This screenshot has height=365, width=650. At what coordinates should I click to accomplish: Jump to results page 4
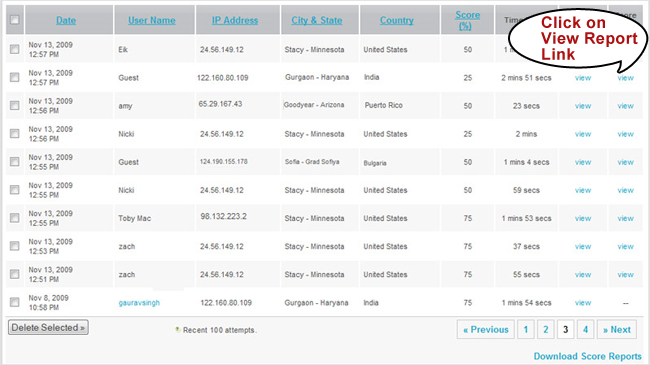[585, 329]
